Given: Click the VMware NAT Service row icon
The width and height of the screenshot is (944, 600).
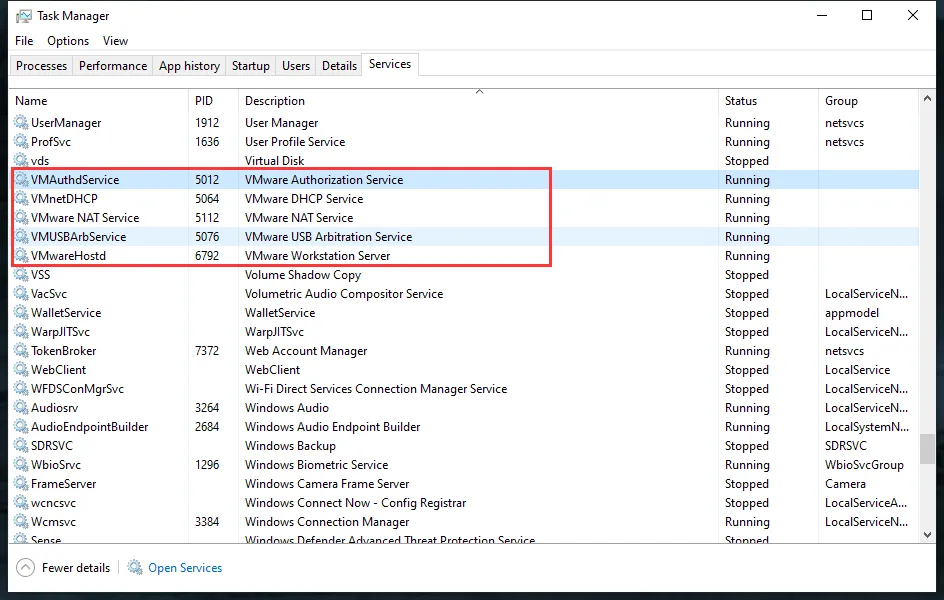Looking at the screenshot, I should pos(21,217).
